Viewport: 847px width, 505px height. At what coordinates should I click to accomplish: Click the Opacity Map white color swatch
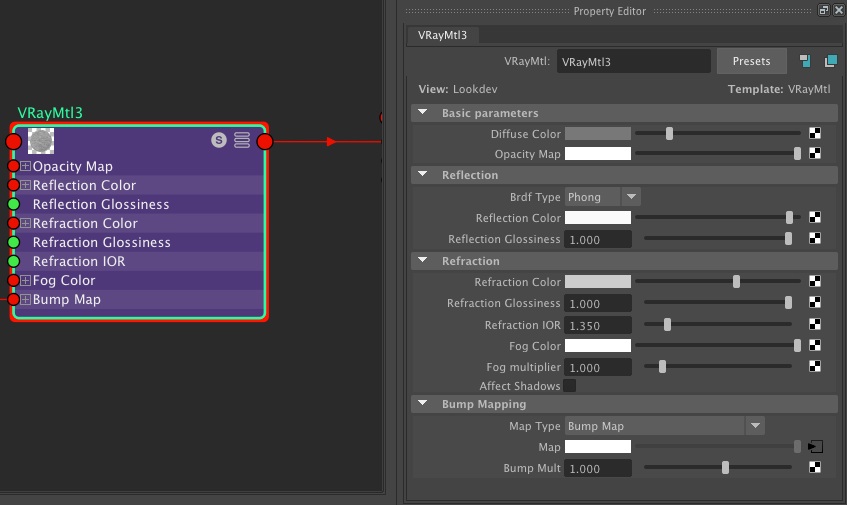(x=598, y=154)
